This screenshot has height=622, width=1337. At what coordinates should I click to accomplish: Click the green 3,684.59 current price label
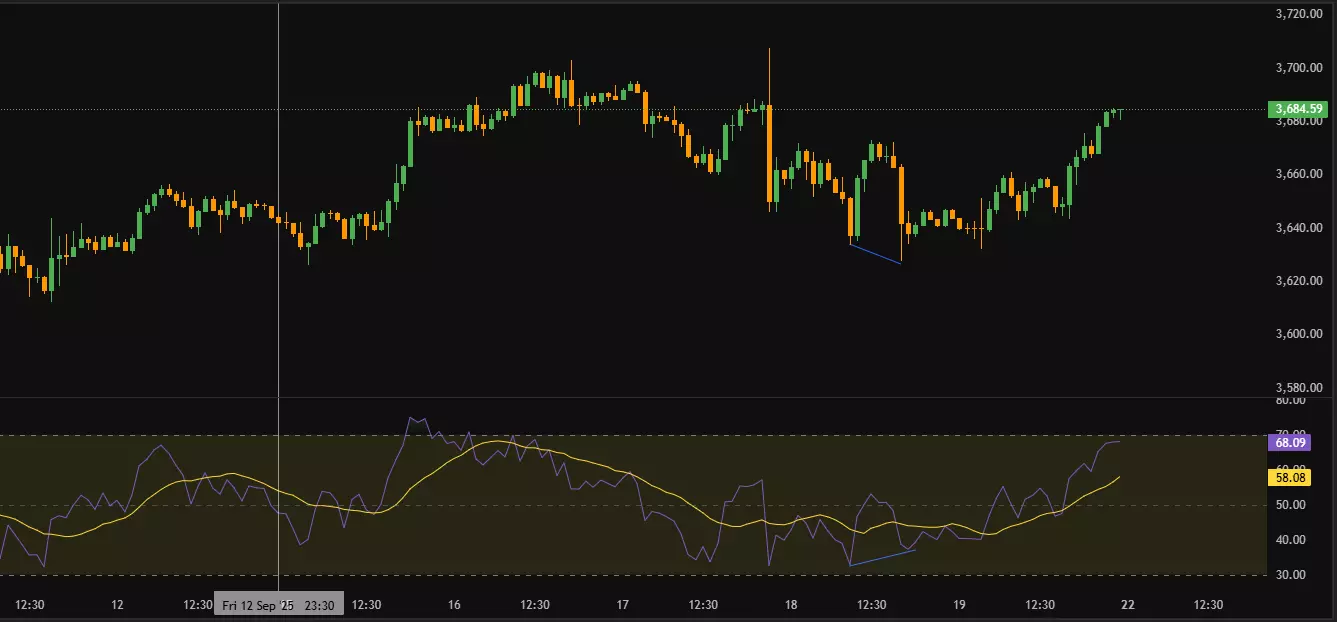1296,109
